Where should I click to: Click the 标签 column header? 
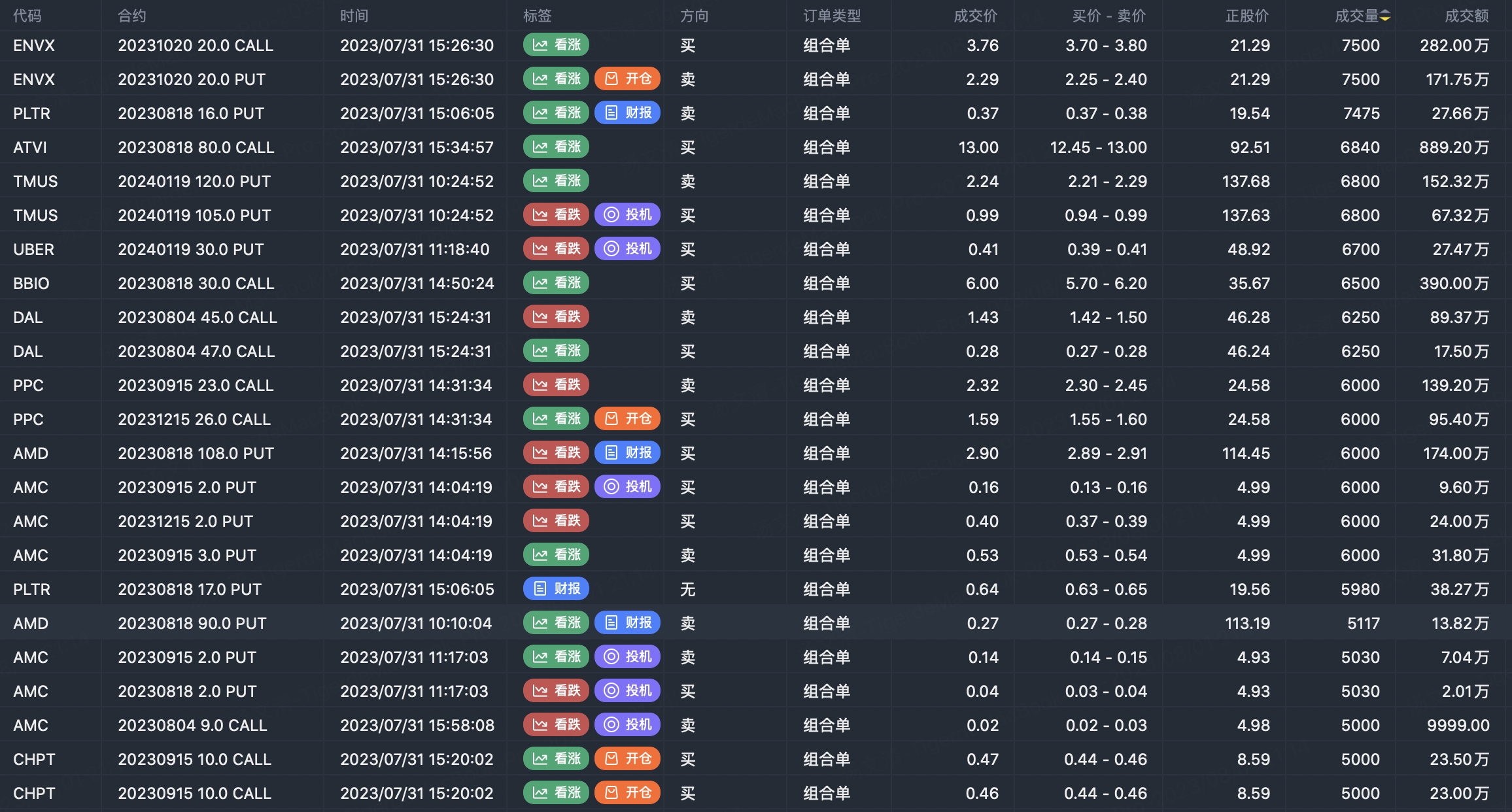pyautogui.click(x=538, y=16)
